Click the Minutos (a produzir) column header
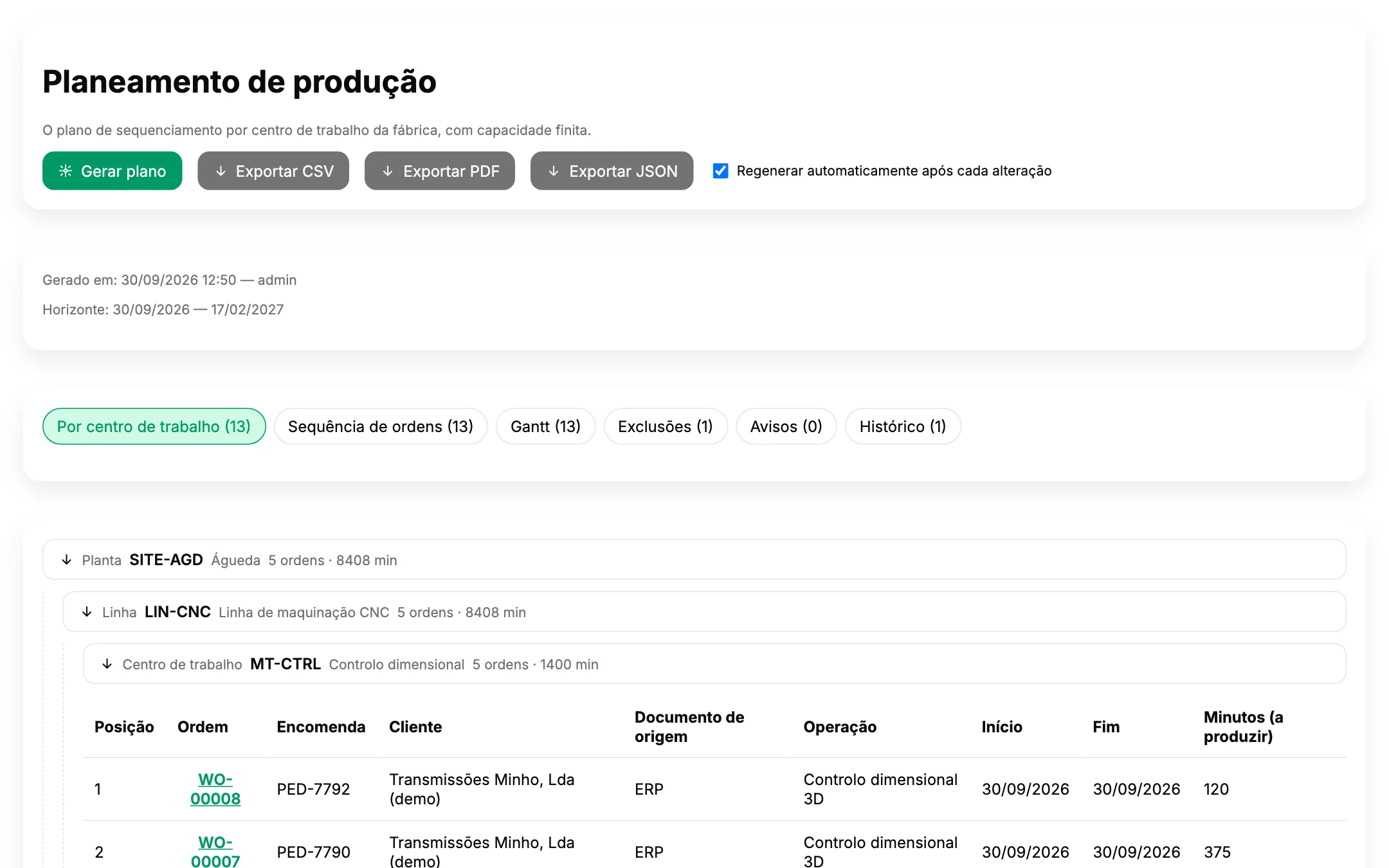 click(x=1244, y=727)
